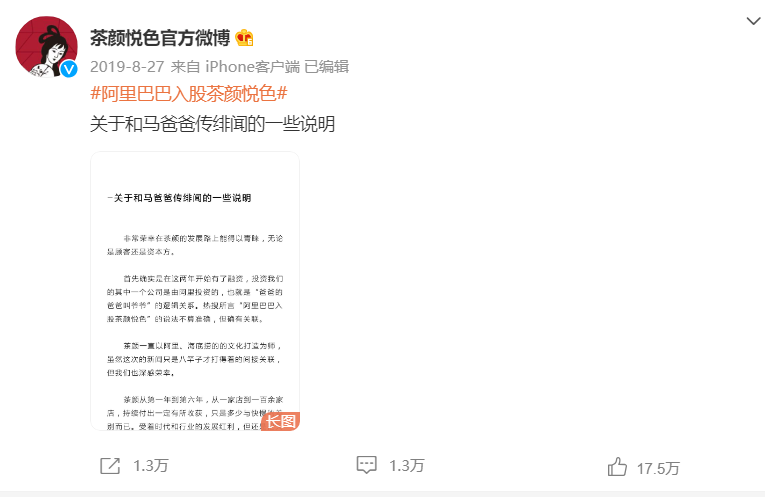Click the gold crown membership icon
Screen dimensions: 765x497
point(244,38)
